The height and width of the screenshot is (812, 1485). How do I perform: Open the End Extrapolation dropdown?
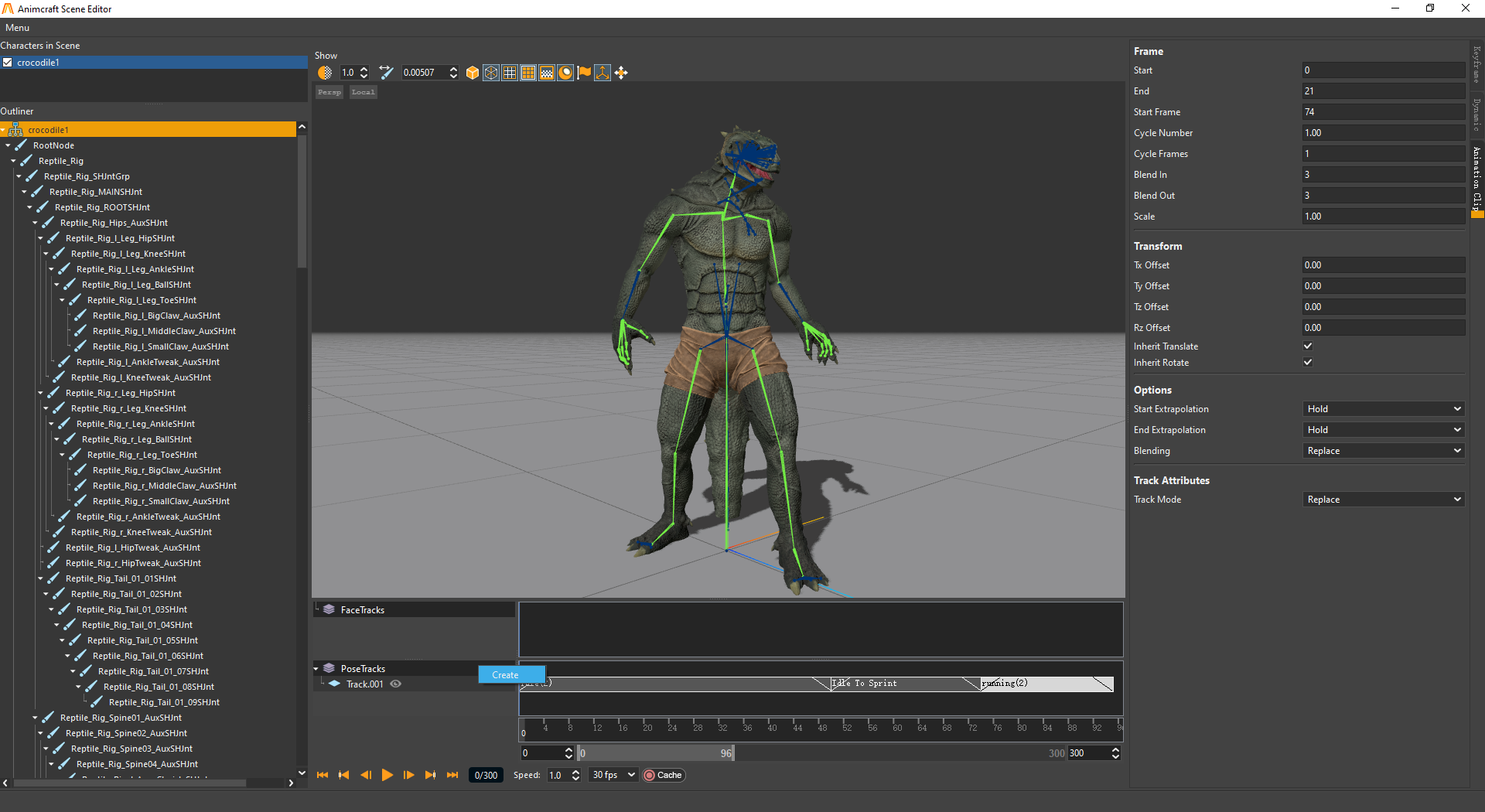coord(1384,430)
